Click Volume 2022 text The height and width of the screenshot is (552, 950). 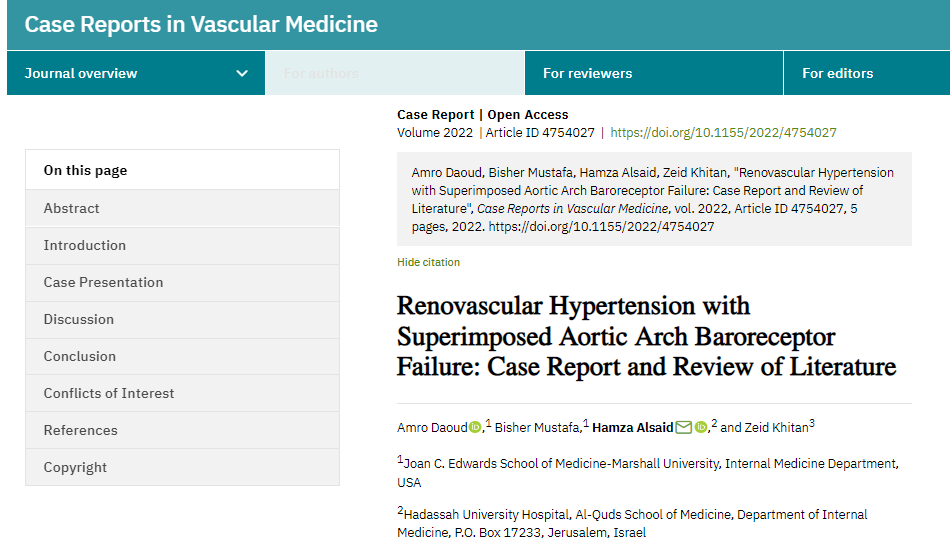(x=434, y=133)
